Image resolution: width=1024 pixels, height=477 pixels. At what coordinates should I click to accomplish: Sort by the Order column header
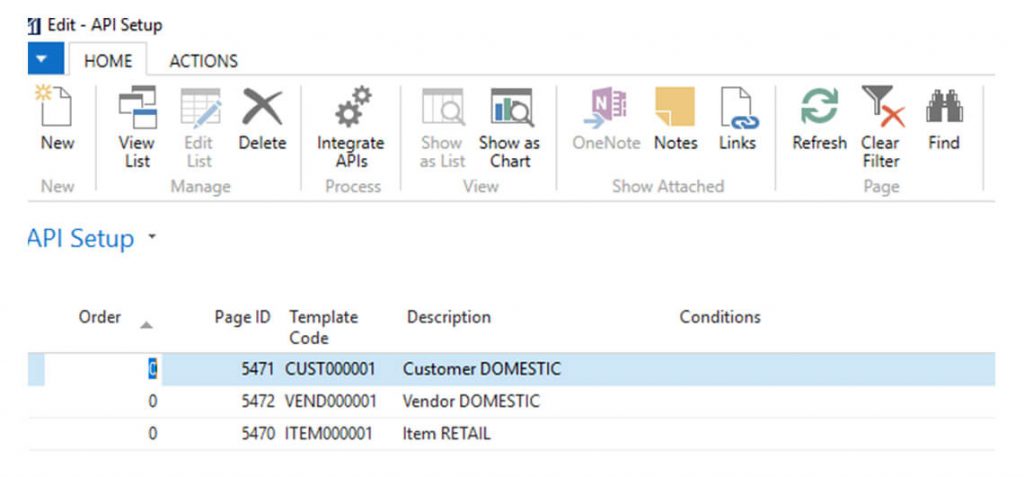(100, 318)
